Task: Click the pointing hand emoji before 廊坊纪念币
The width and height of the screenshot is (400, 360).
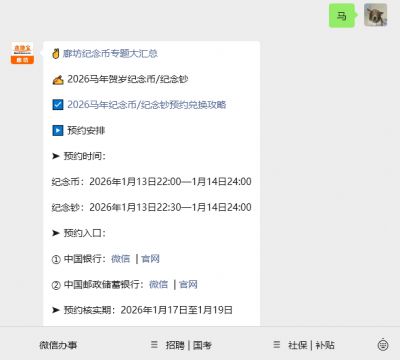Action: 56,53
